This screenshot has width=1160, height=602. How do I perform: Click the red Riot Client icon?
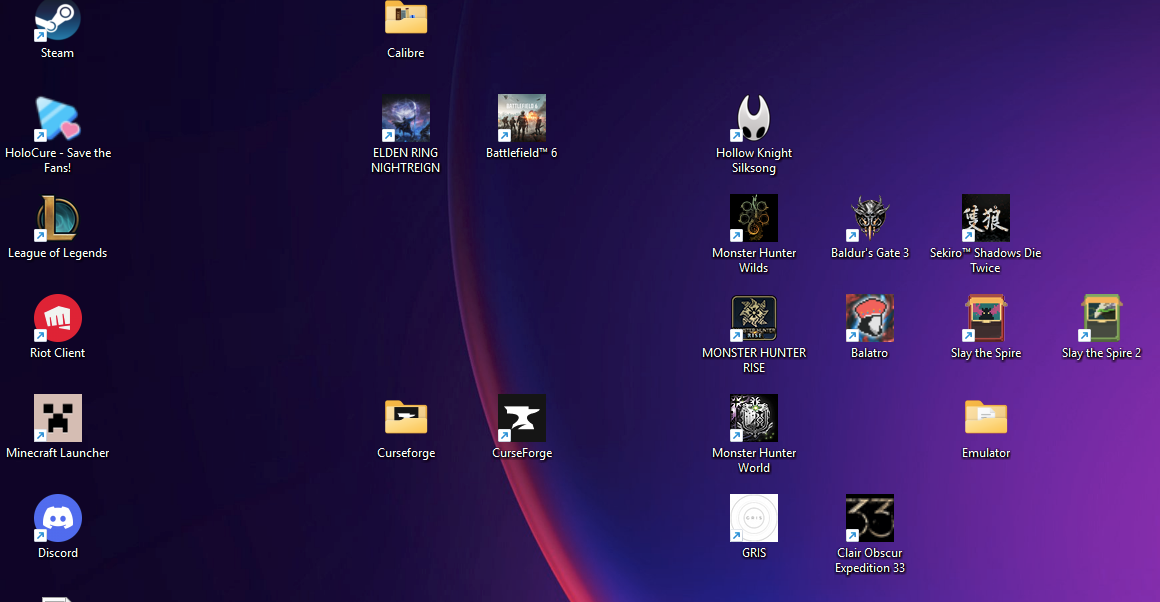[57, 318]
